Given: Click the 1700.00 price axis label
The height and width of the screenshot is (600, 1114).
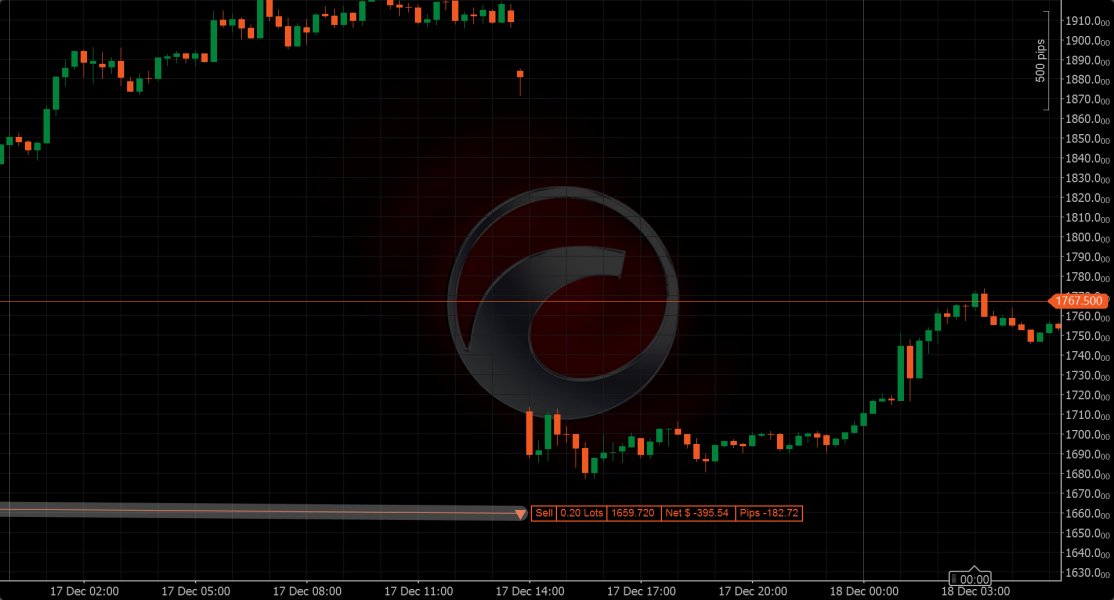Looking at the screenshot, I should (1087, 435).
